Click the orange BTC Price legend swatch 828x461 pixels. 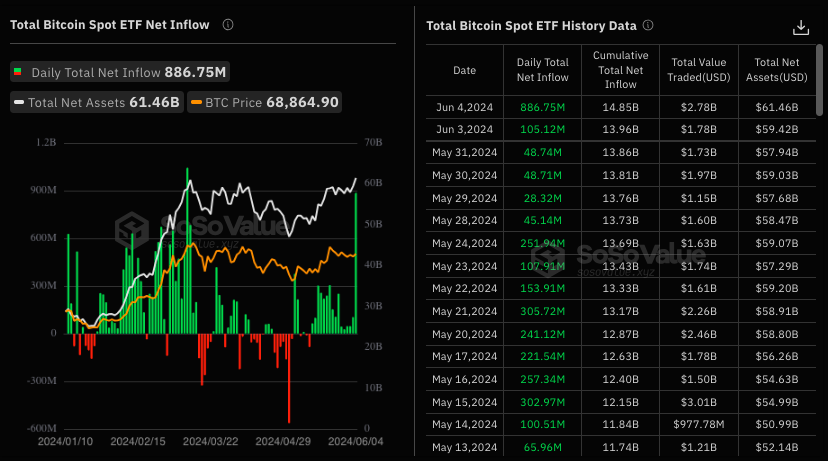(197, 102)
